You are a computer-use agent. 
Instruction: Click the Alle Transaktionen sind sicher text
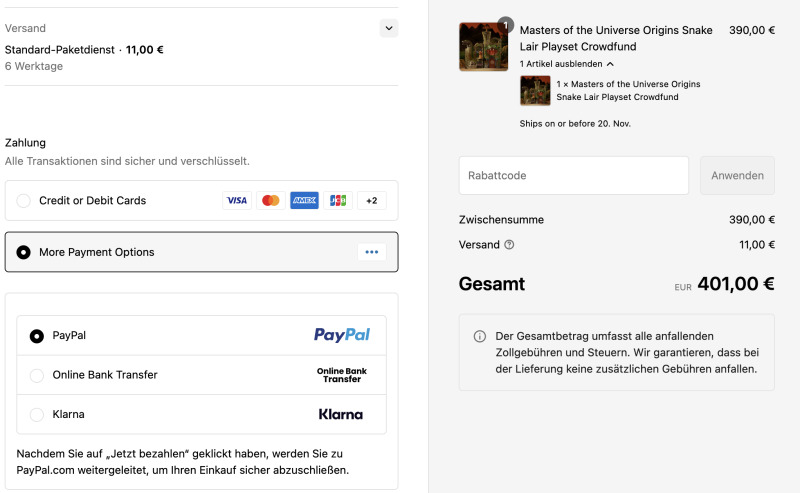coord(127,161)
